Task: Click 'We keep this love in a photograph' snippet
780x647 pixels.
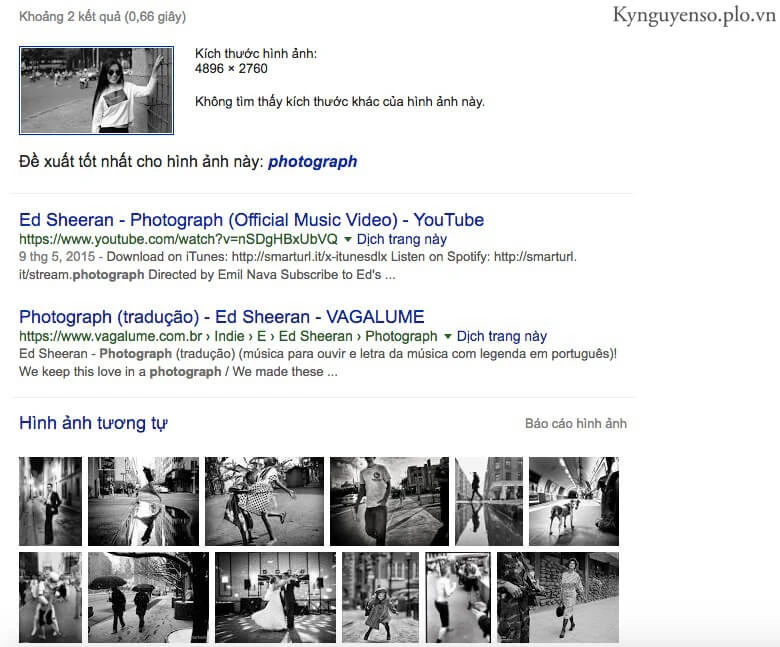Action: coord(120,371)
